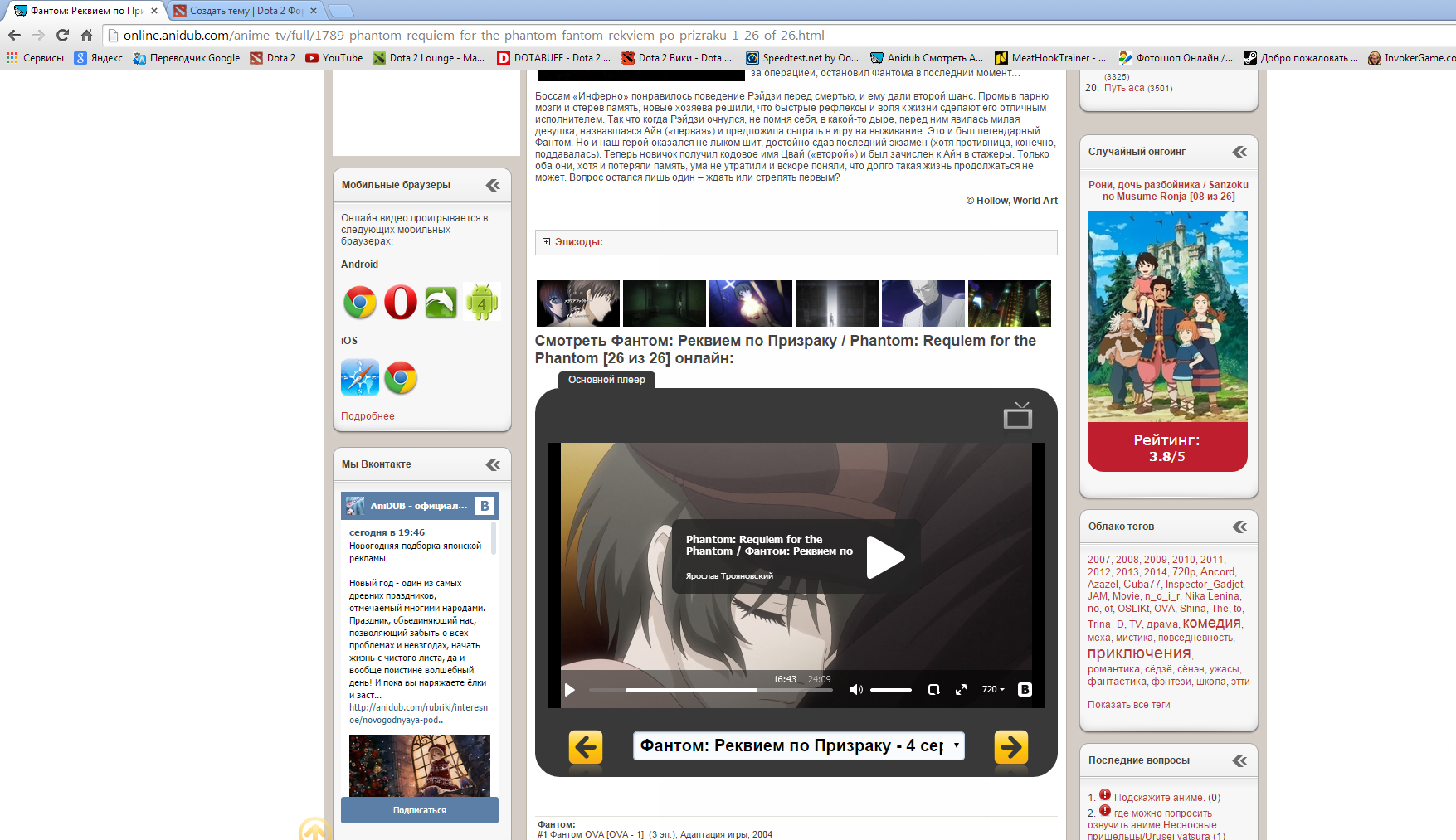1456x840 pixels.
Task: Open the Dota 2 Lounge bookmark
Action: point(429,58)
